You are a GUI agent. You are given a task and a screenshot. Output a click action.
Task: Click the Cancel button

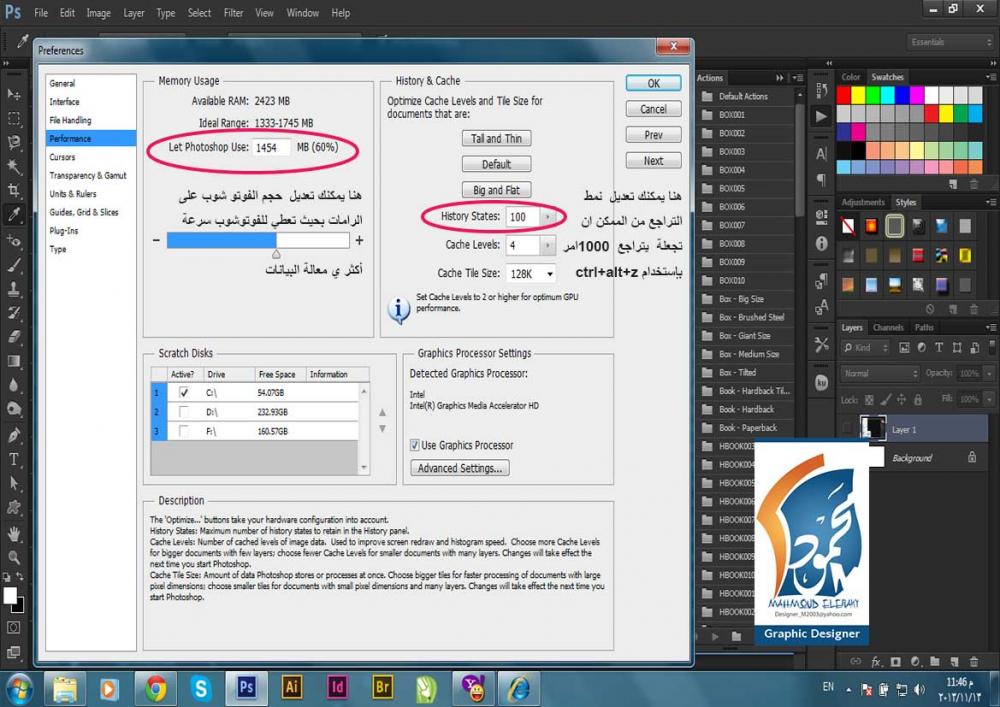654,110
